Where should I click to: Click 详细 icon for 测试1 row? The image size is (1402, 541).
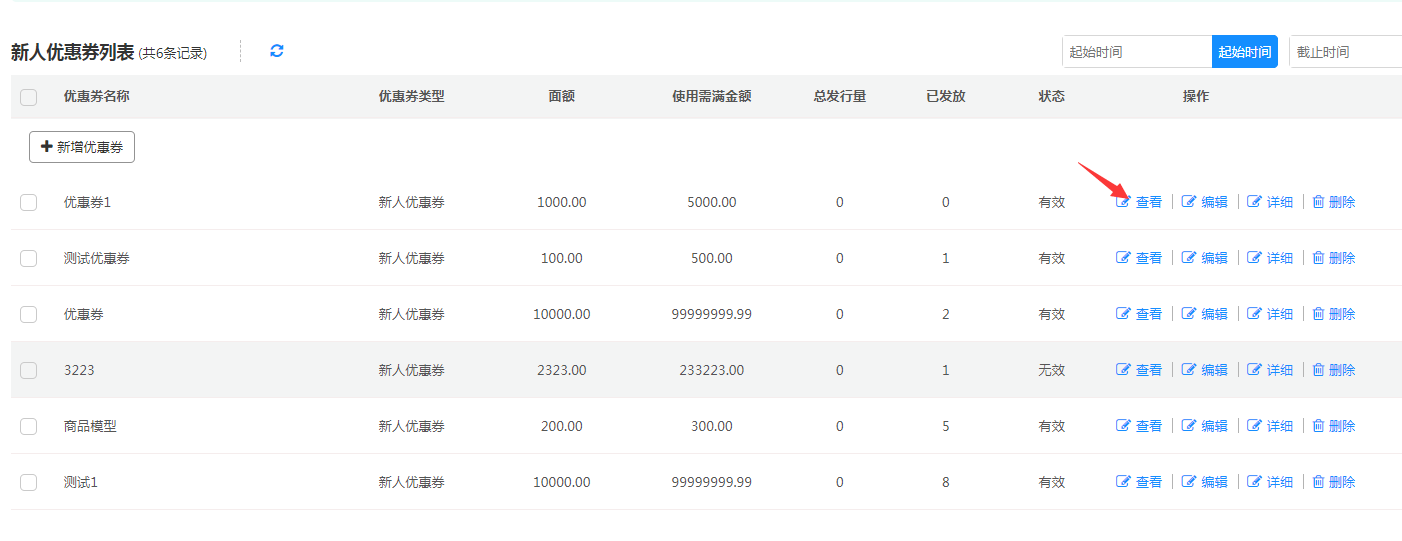pos(1254,482)
